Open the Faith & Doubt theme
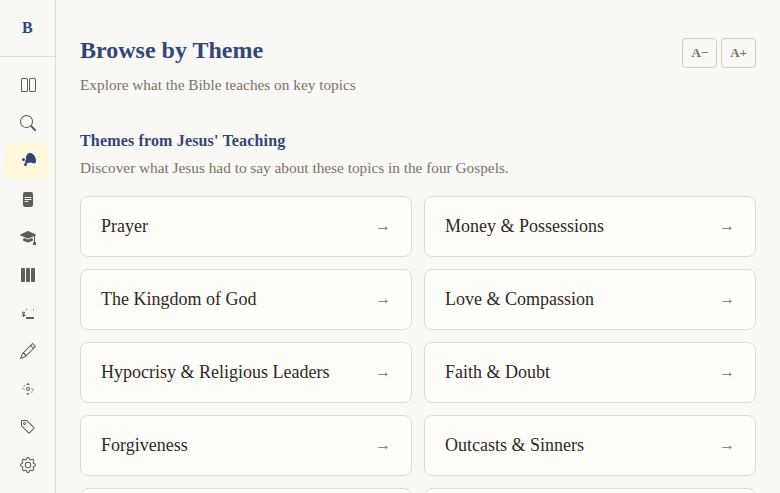 [x=589, y=372]
